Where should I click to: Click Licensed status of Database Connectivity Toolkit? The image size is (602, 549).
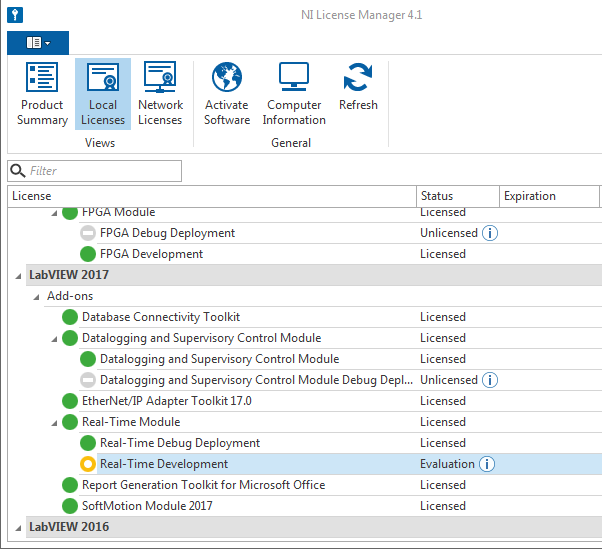[443, 317]
